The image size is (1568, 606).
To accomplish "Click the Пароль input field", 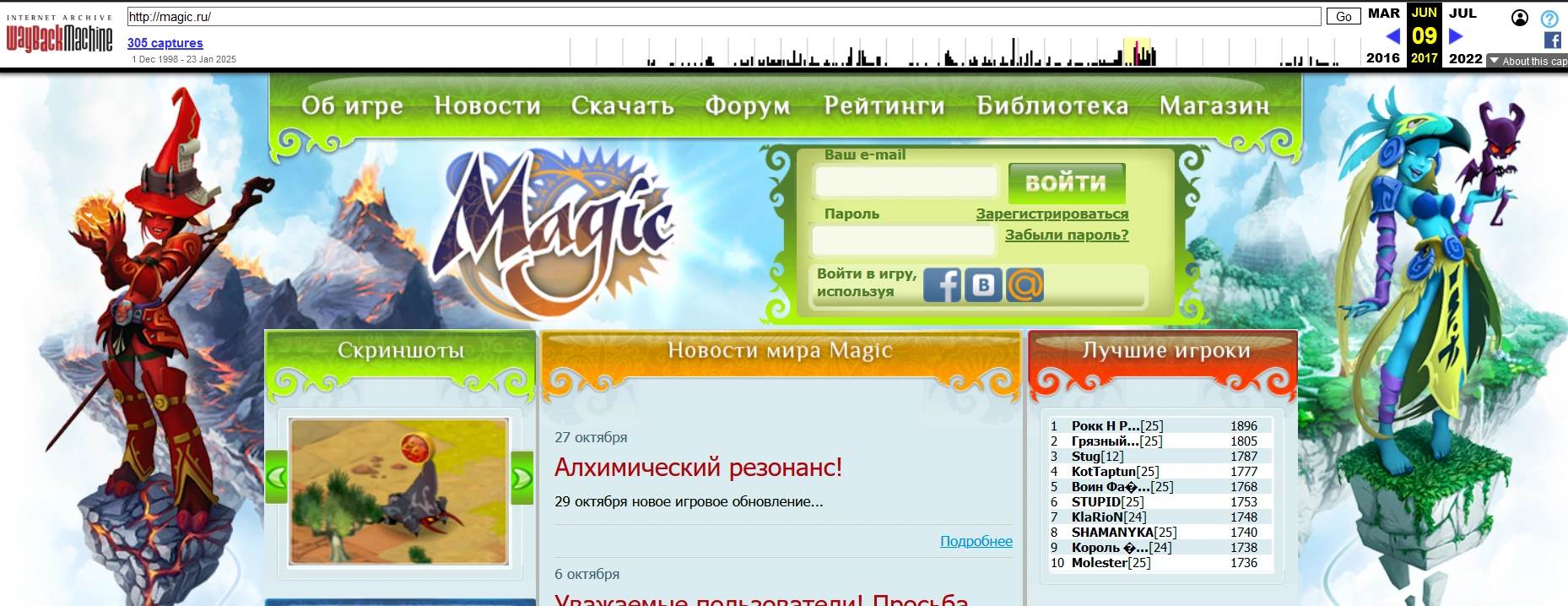I will click(x=902, y=240).
